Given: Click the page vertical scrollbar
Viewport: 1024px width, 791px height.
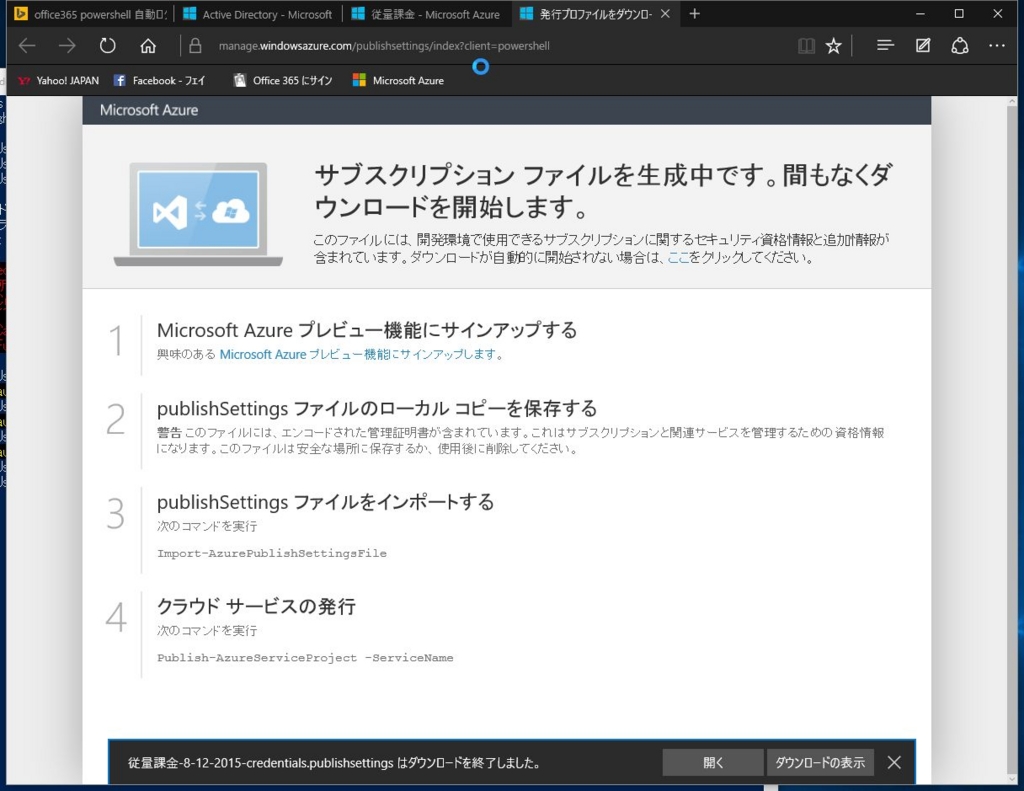Looking at the screenshot, I should 1012,441.
